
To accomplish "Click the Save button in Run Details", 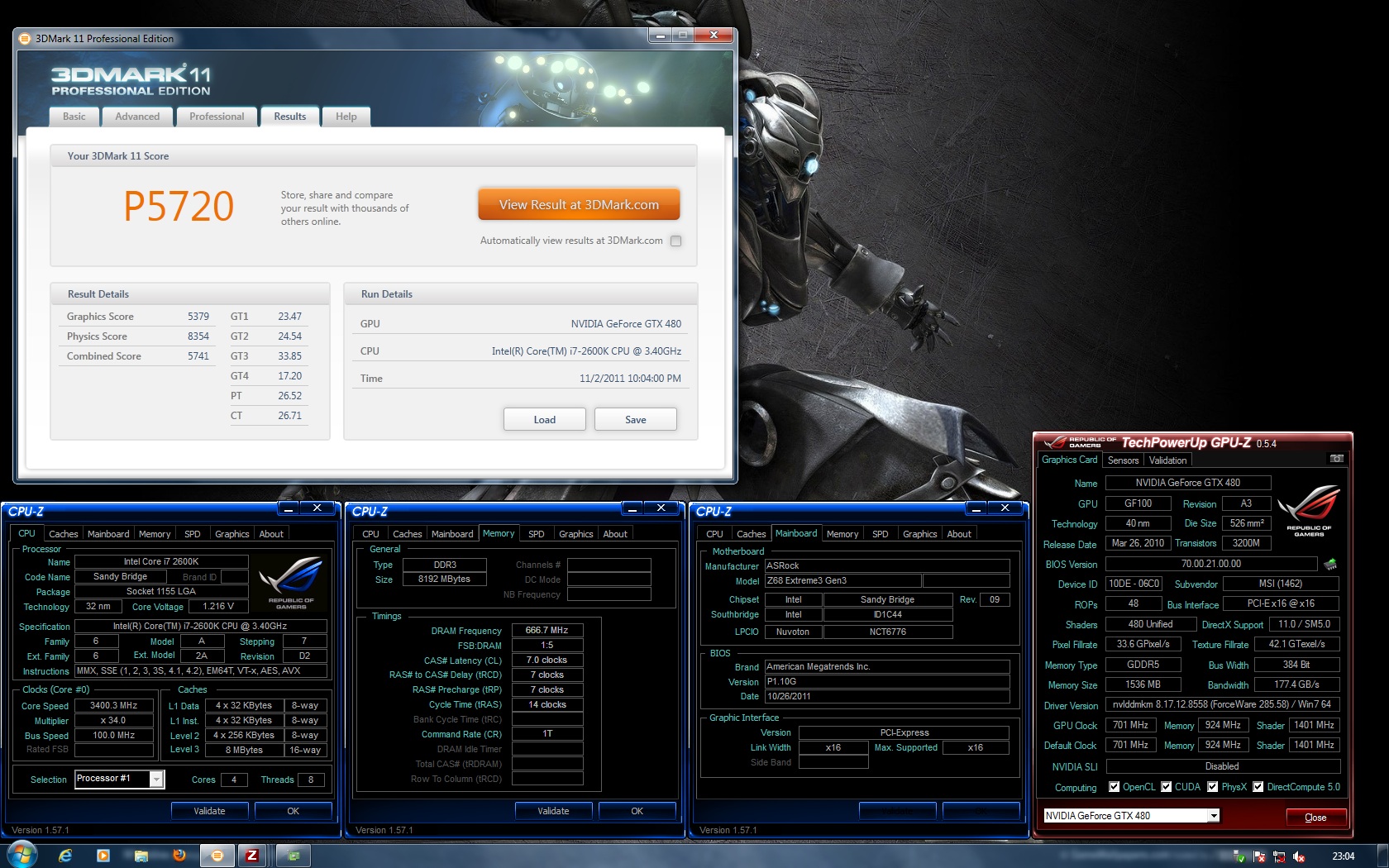I will pyautogui.click(x=635, y=419).
